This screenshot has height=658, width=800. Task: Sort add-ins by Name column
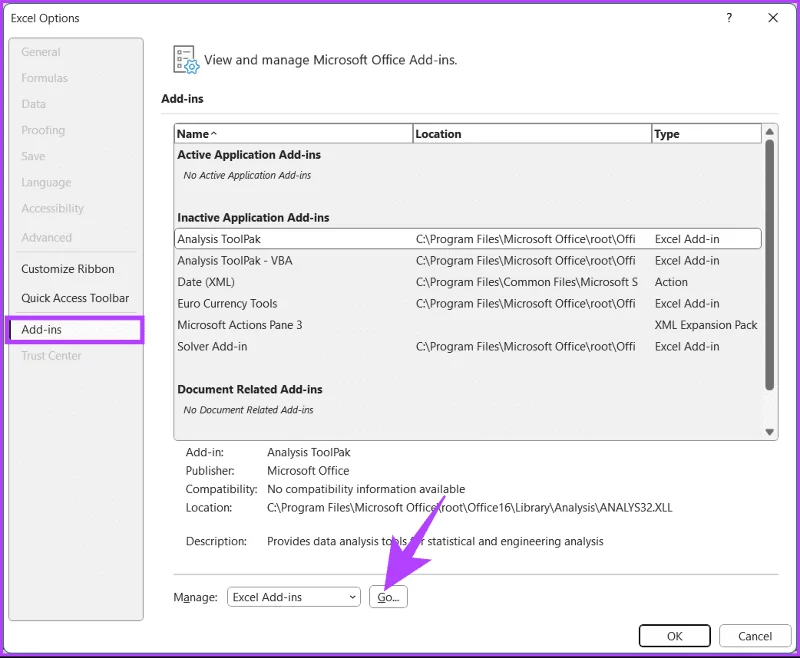(293, 134)
